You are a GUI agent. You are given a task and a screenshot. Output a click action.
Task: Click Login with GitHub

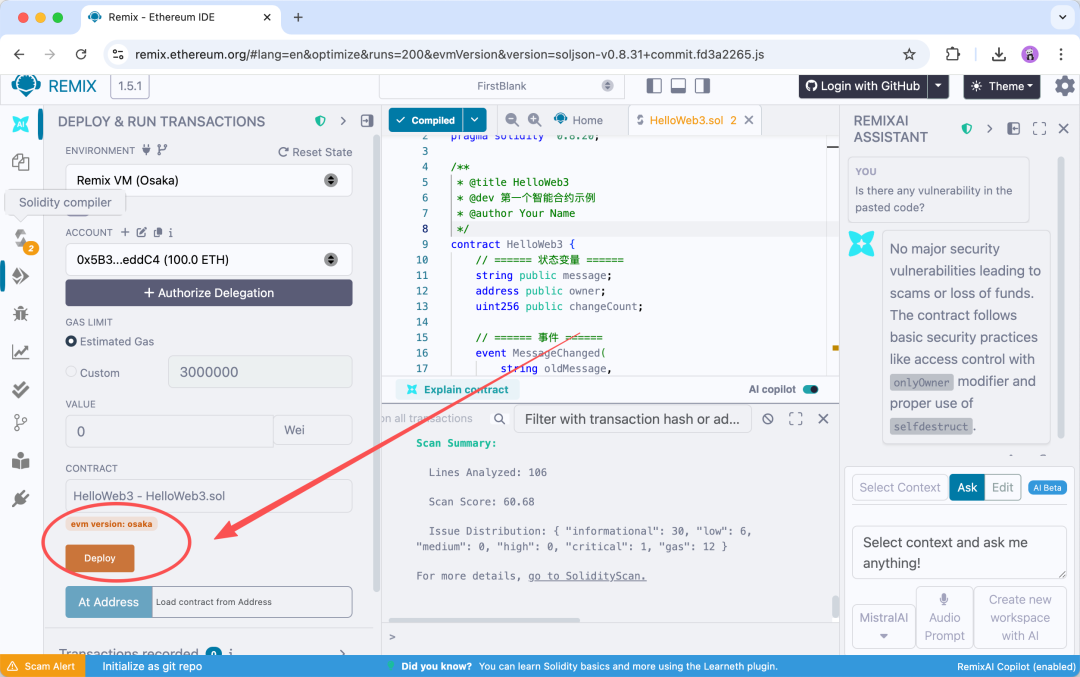coord(863,86)
